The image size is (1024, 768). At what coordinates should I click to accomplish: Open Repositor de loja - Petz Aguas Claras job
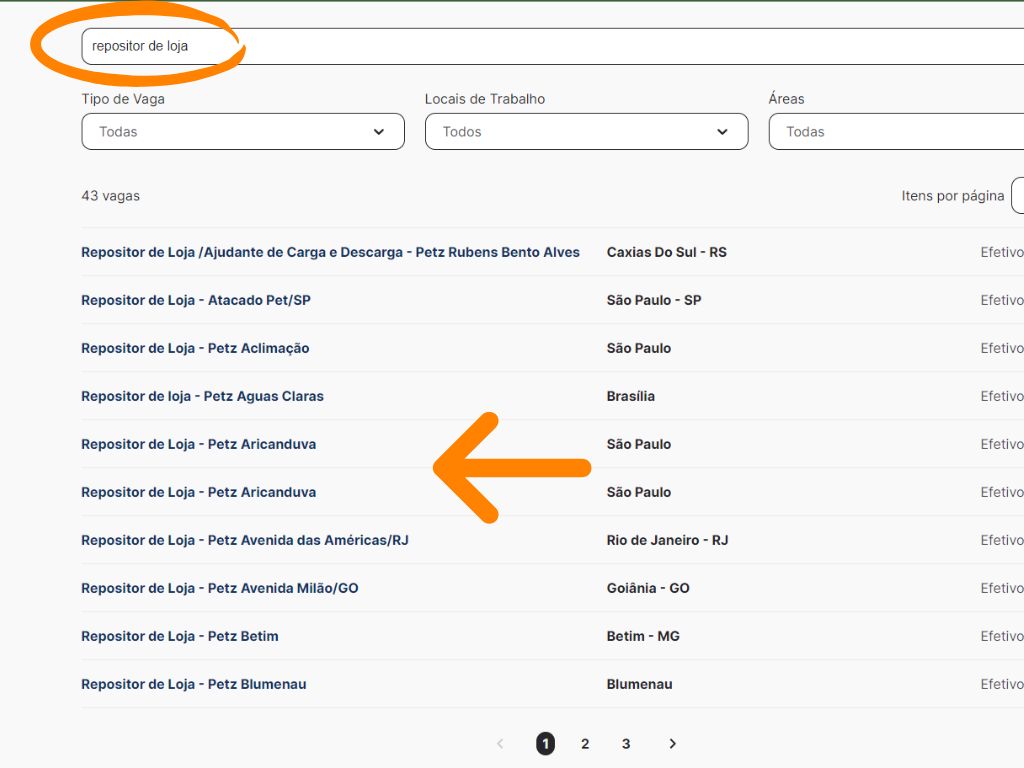click(202, 396)
